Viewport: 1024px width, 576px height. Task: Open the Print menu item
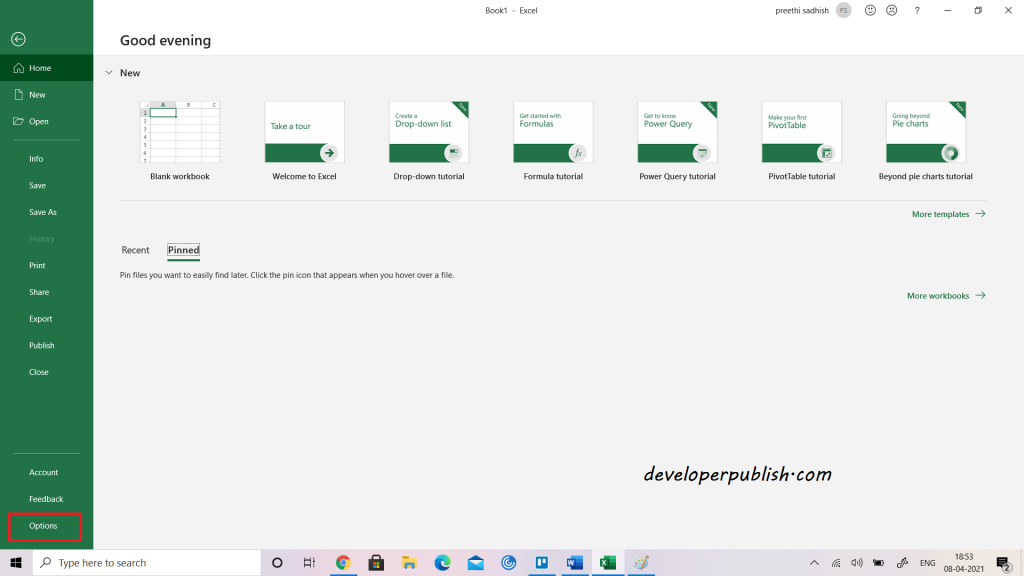(38, 265)
